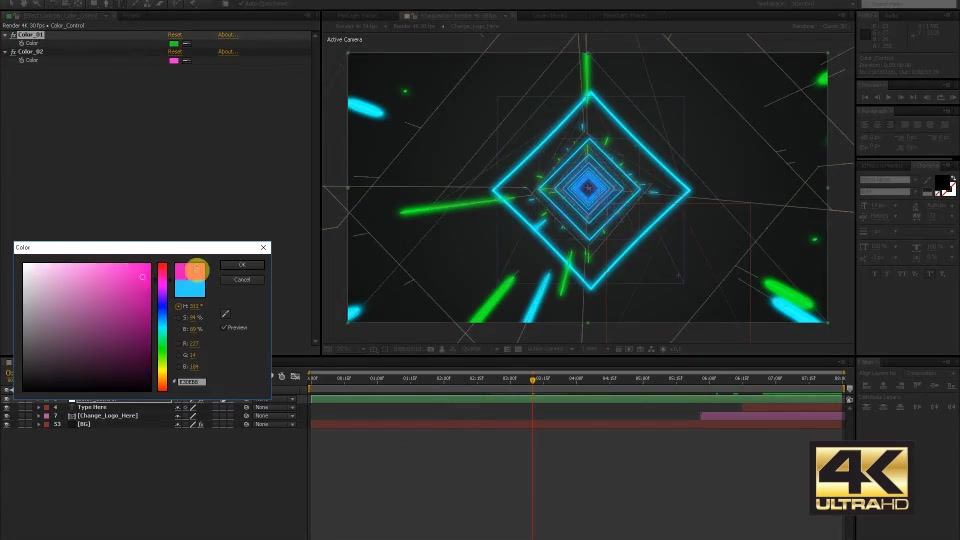Click the Color_01 fx effect icon
This screenshot has width=960, height=540.
[13, 35]
